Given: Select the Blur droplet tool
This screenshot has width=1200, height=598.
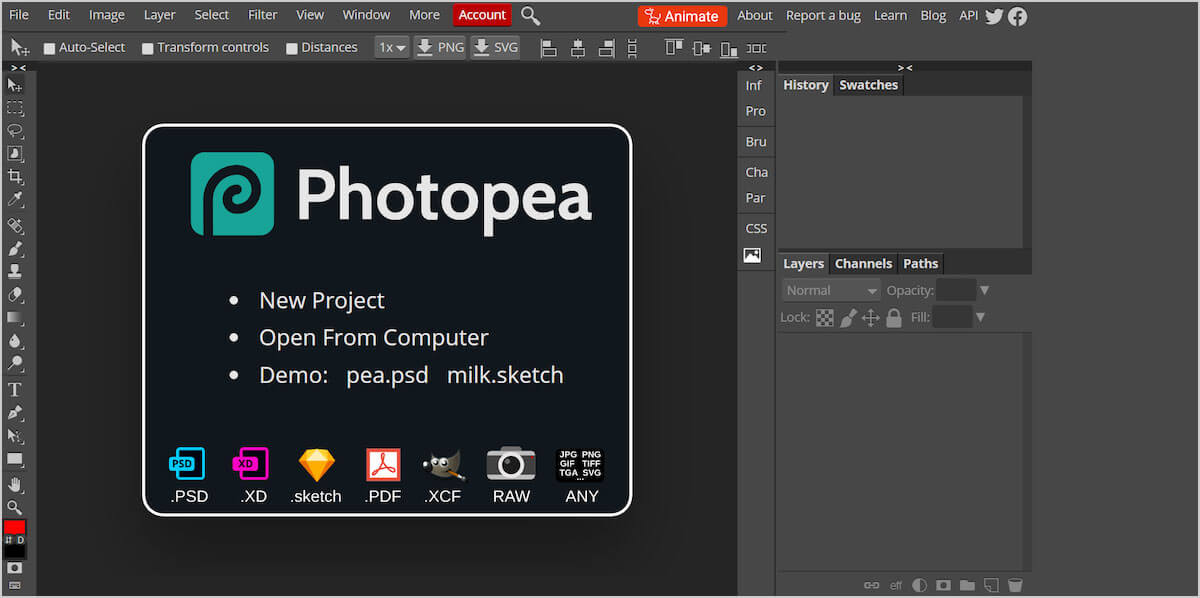Looking at the screenshot, I should pyautogui.click(x=15, y=341).
